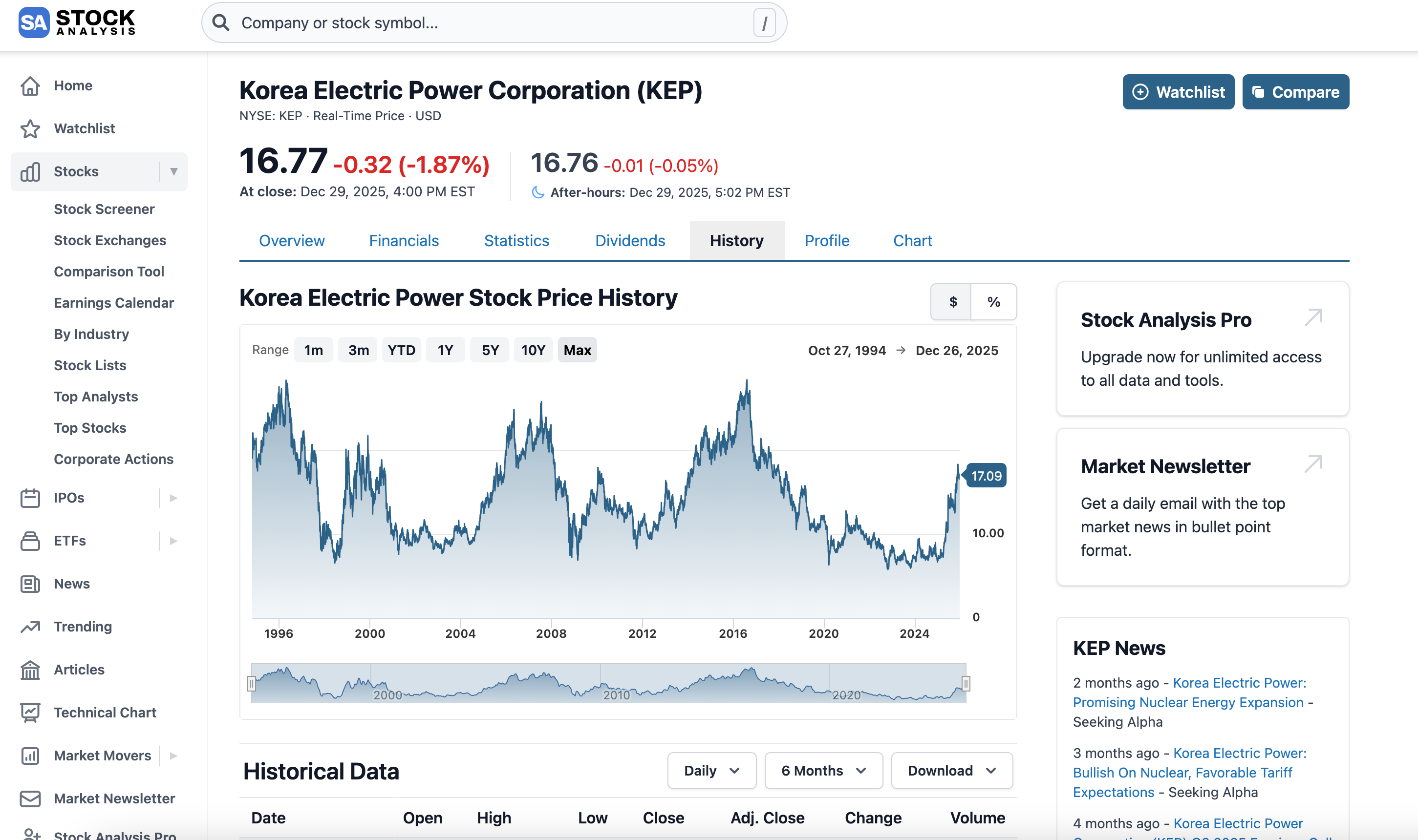Viewport: 1418px width, 840px height.
Task: Open the Daily frequency dropdown
Action: (x=711, y=770)
